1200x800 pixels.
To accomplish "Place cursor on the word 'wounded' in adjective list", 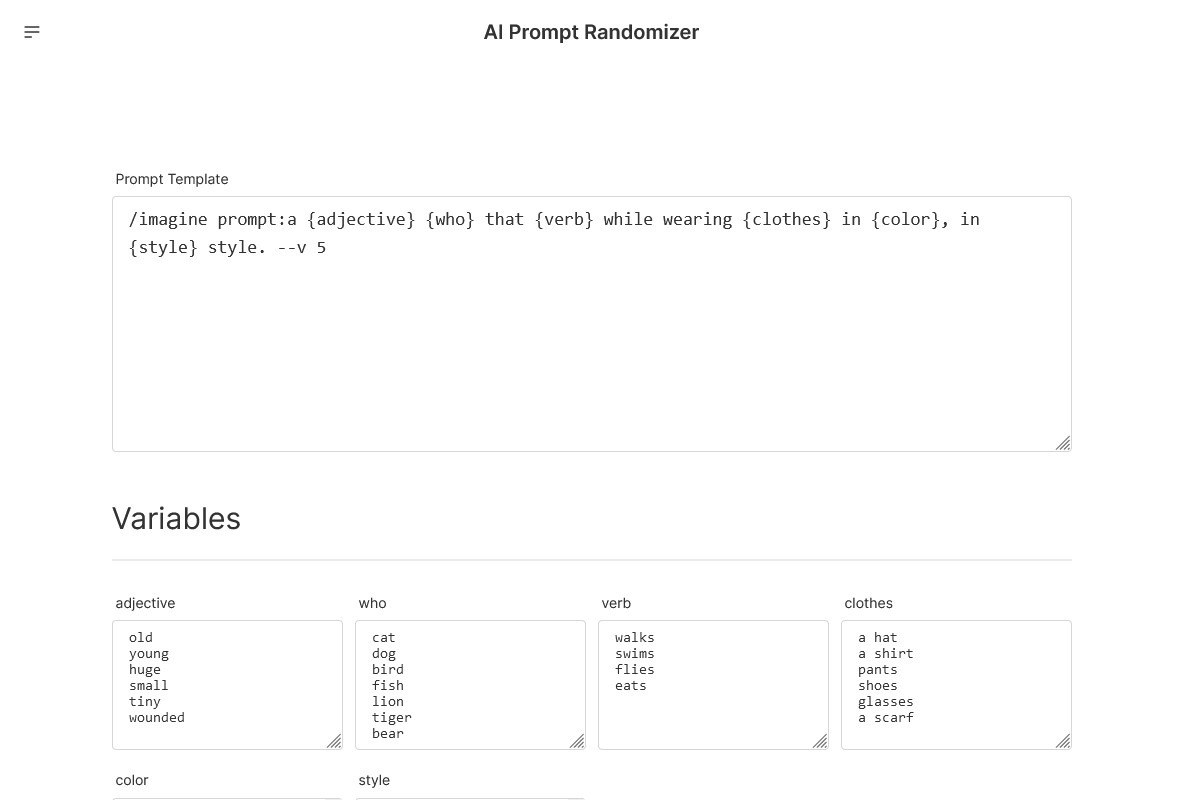I will [156, 717].
